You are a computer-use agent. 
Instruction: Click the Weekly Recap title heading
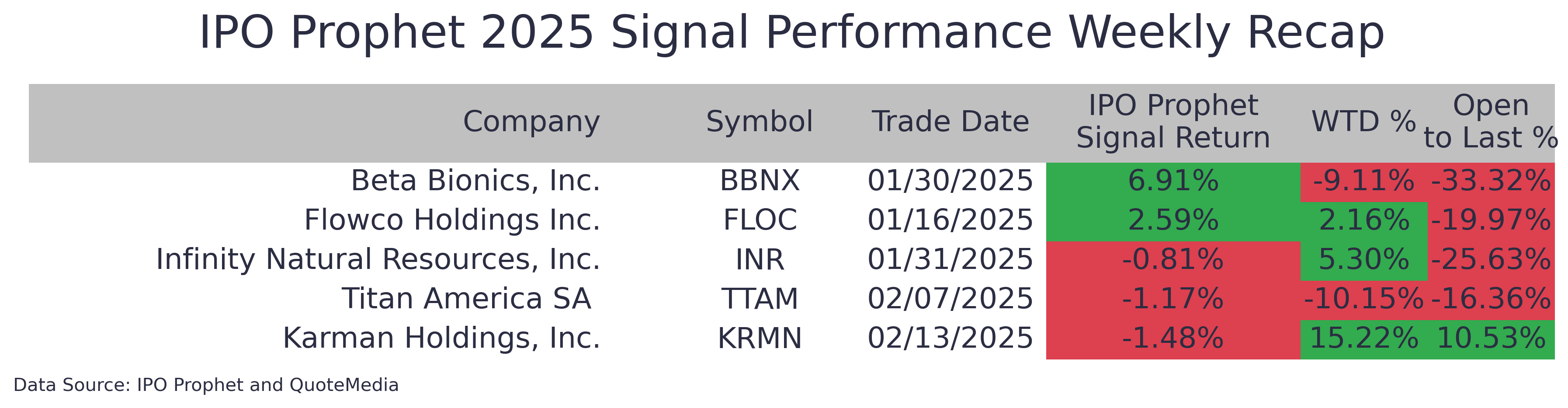pos(791,33)
